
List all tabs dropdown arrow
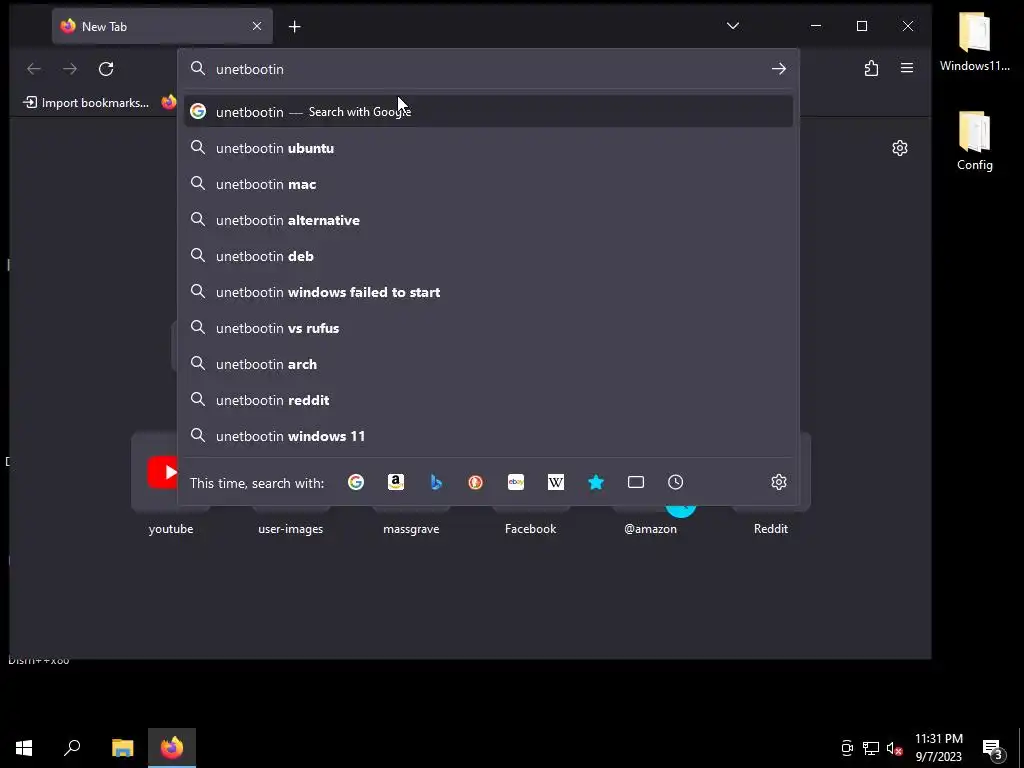(733, 26)
